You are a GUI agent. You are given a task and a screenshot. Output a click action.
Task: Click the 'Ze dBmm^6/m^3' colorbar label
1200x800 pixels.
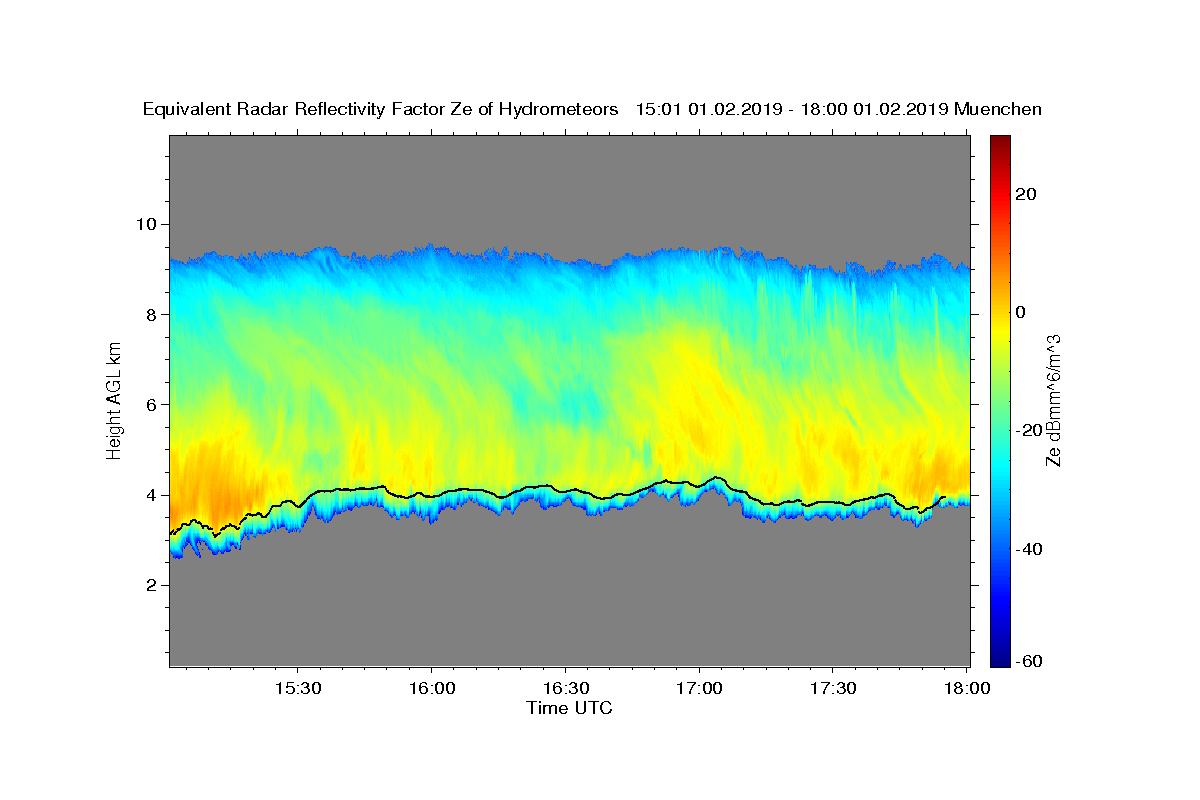pyautogui.click(x=1053, y=400)
